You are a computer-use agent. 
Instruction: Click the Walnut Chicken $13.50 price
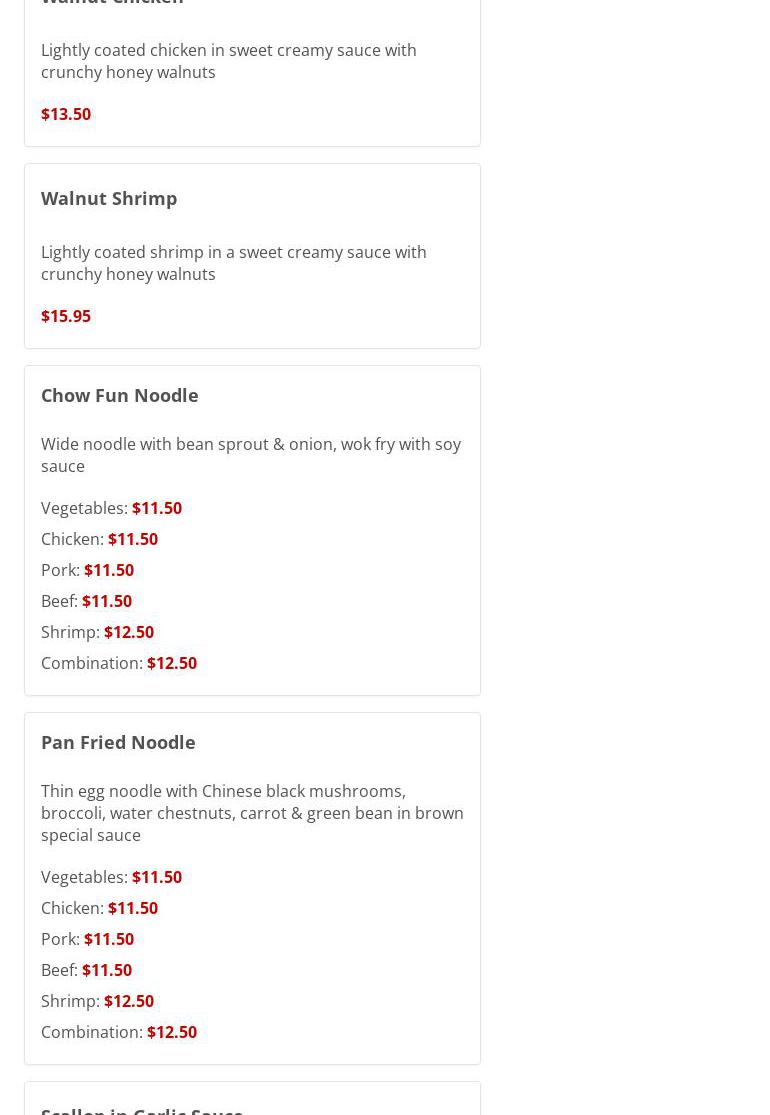[66, 114]
